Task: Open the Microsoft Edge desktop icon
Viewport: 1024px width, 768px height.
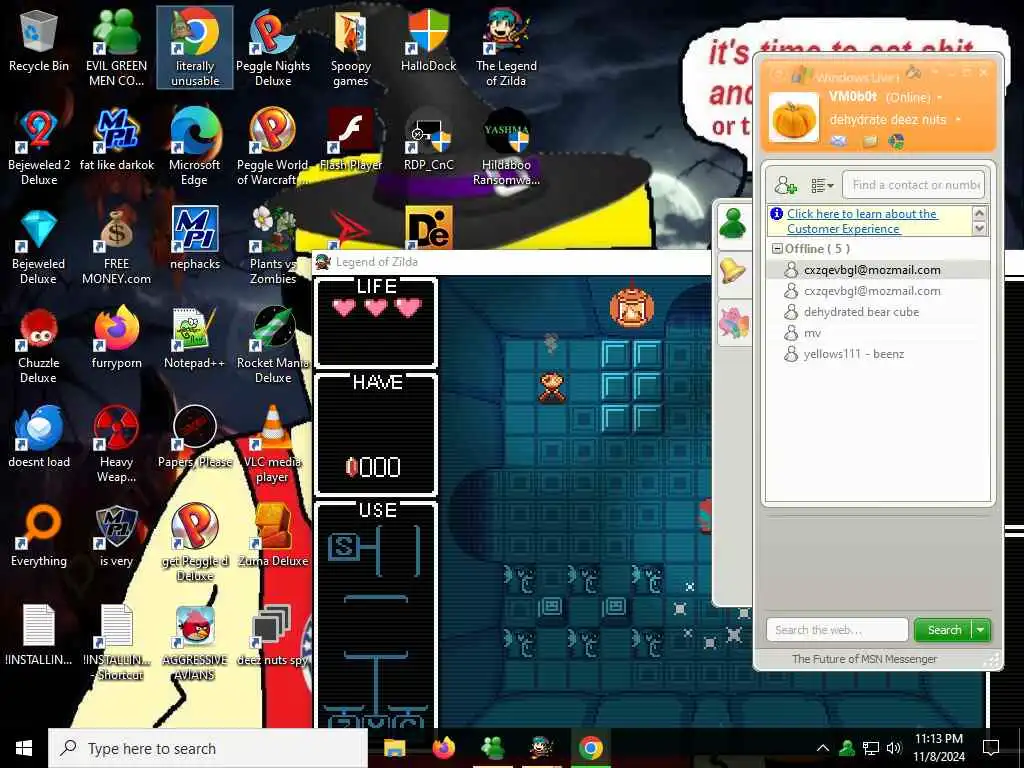Action: click(x=195, y=147)
